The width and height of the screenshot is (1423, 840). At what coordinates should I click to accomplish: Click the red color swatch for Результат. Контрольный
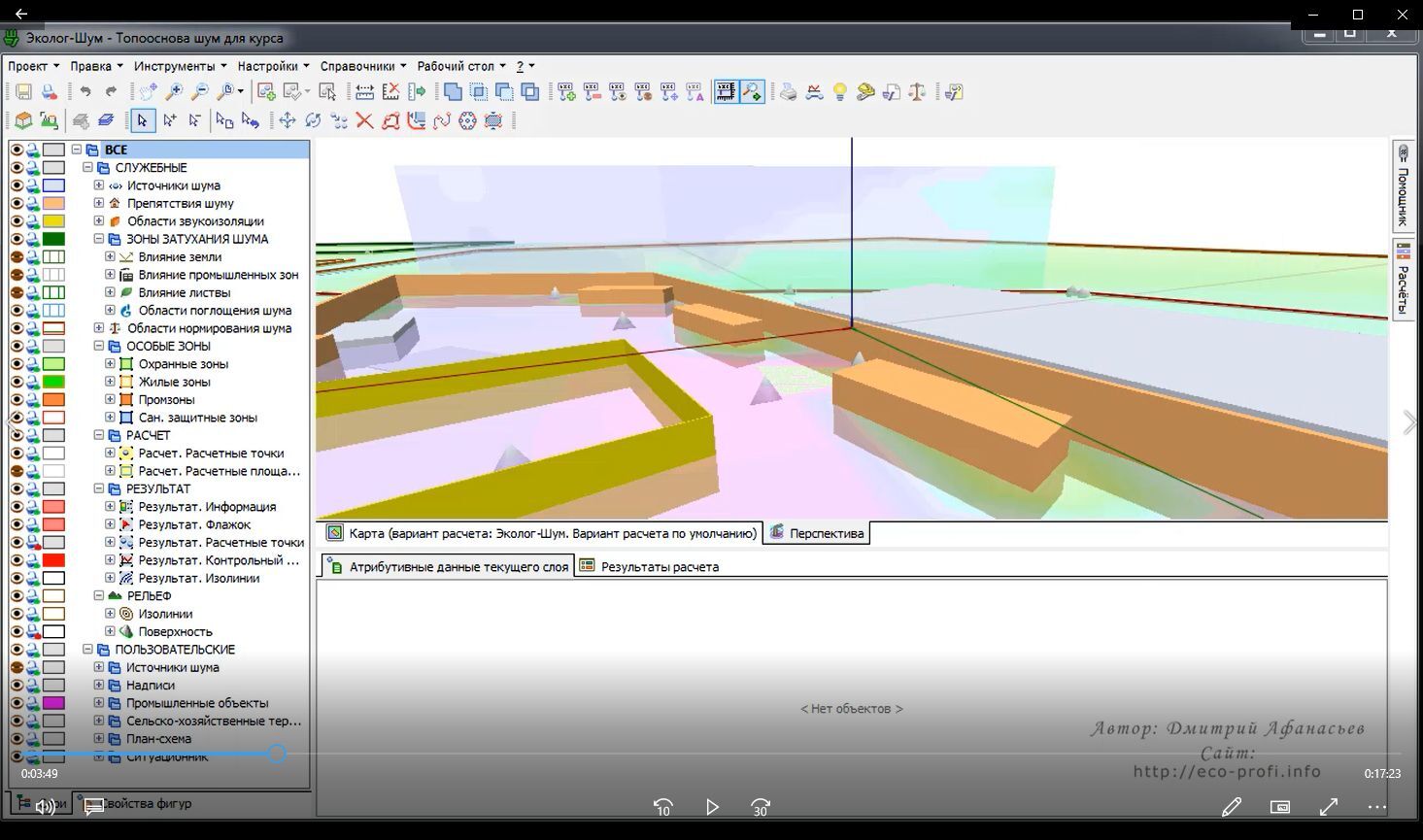pyautogui.click(x=53, y=560)
